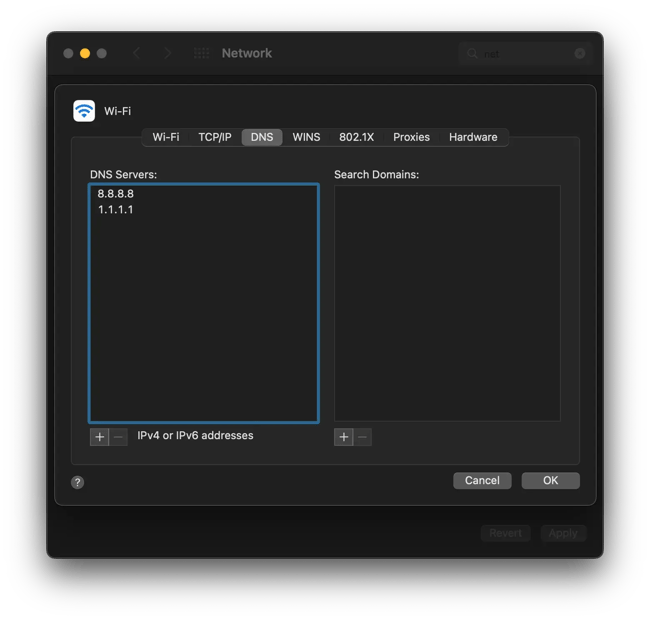Viewport: 650px width, 620px height.
Task: Minimize the Network window
Action: tap(85, 53)
